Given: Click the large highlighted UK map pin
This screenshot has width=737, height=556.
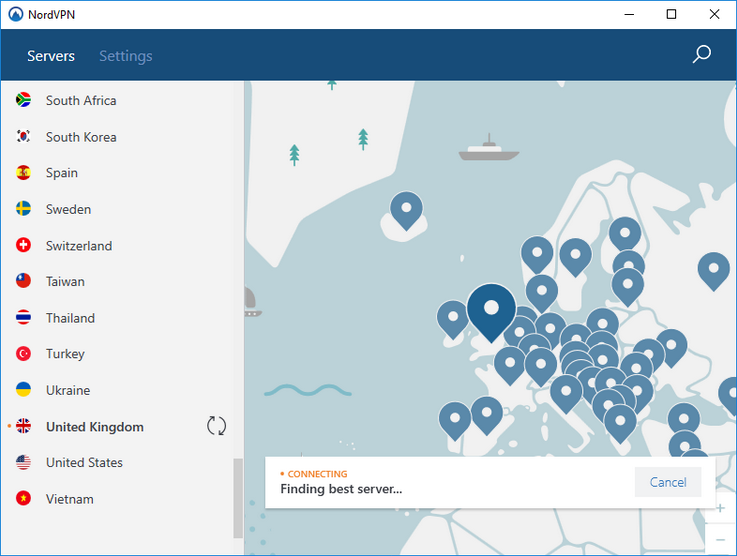Looking at the screenshot, I should click(491, 312).
